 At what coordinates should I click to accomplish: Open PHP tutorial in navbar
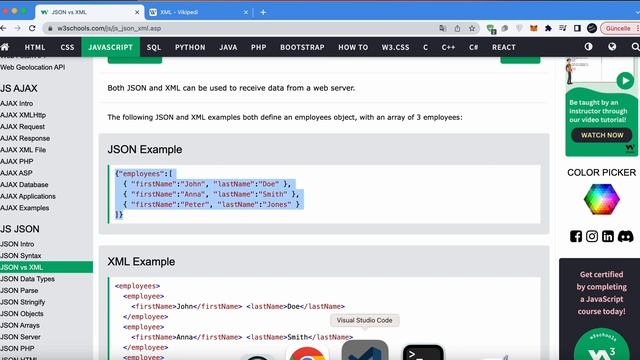point(258,47)
